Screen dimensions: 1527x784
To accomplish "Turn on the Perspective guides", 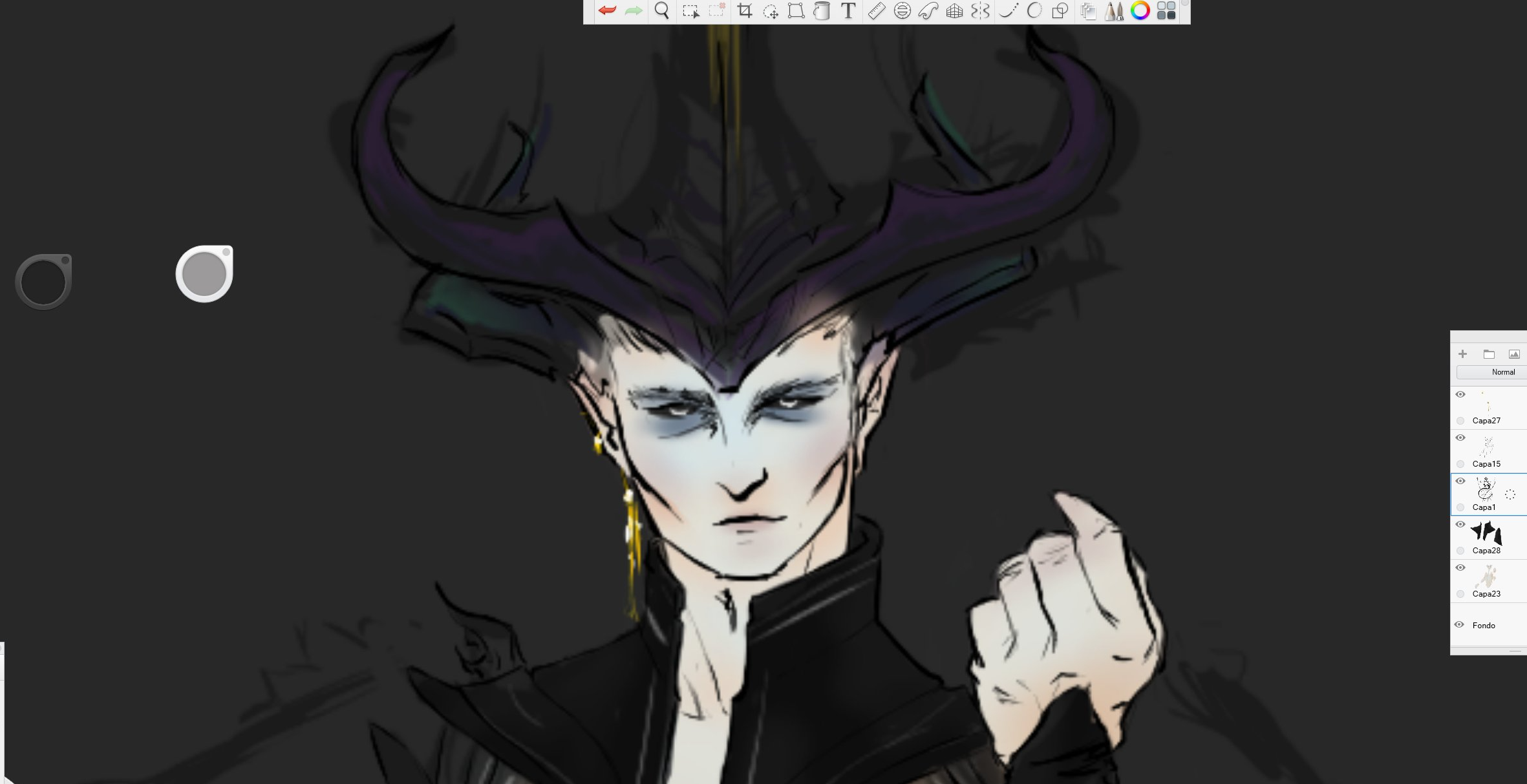I will 954,10.
